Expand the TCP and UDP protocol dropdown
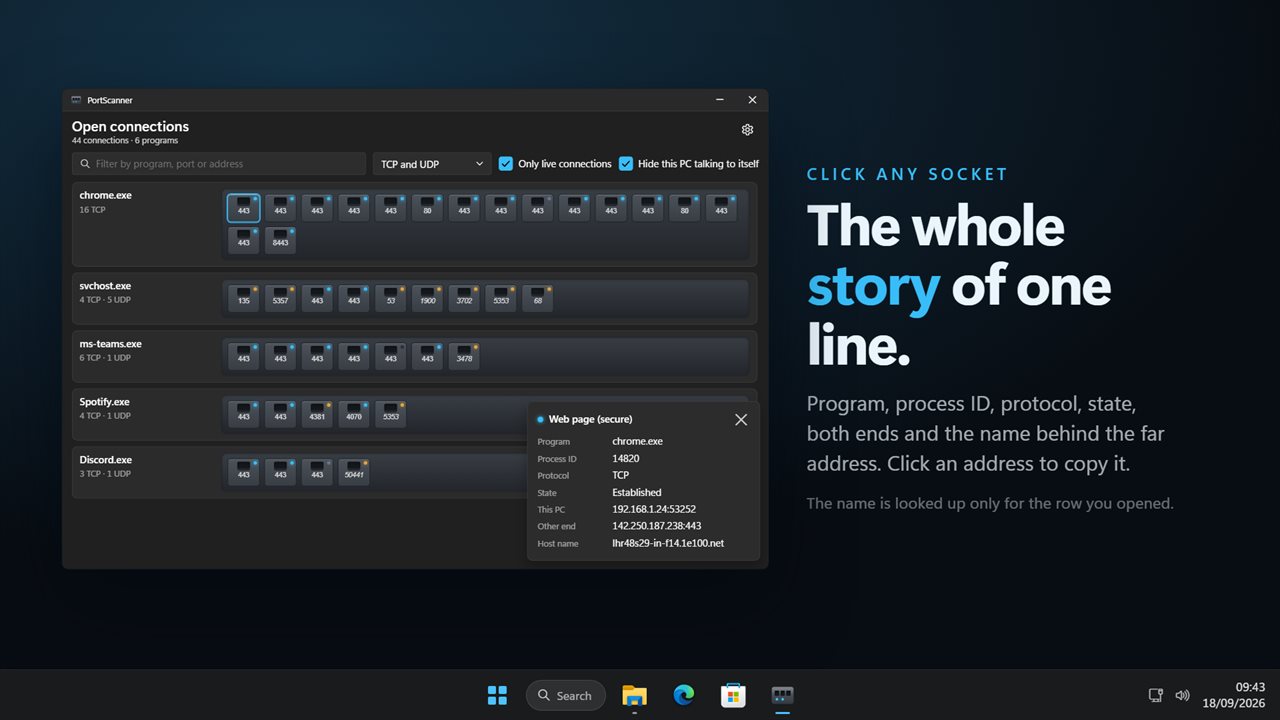Screen dimensions: 1280x720 tap(432, 164)
